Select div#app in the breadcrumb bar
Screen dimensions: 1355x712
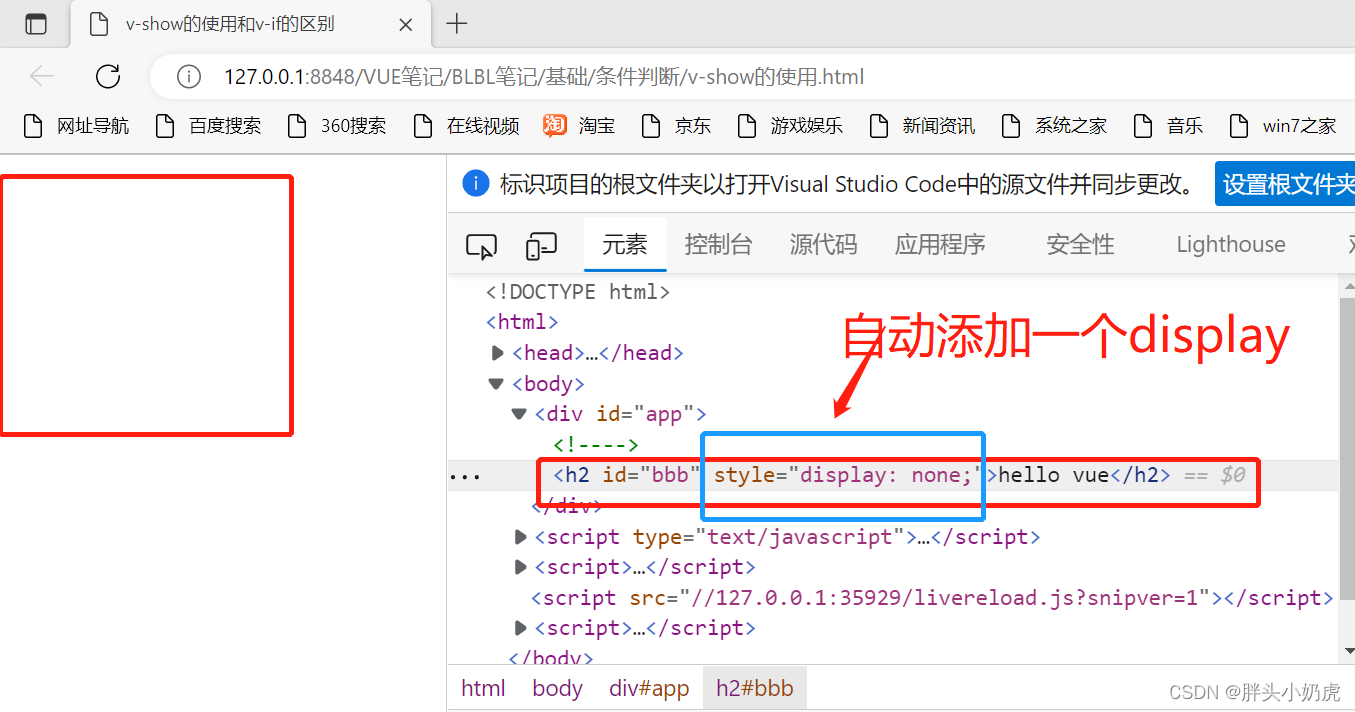click(648, 688)
